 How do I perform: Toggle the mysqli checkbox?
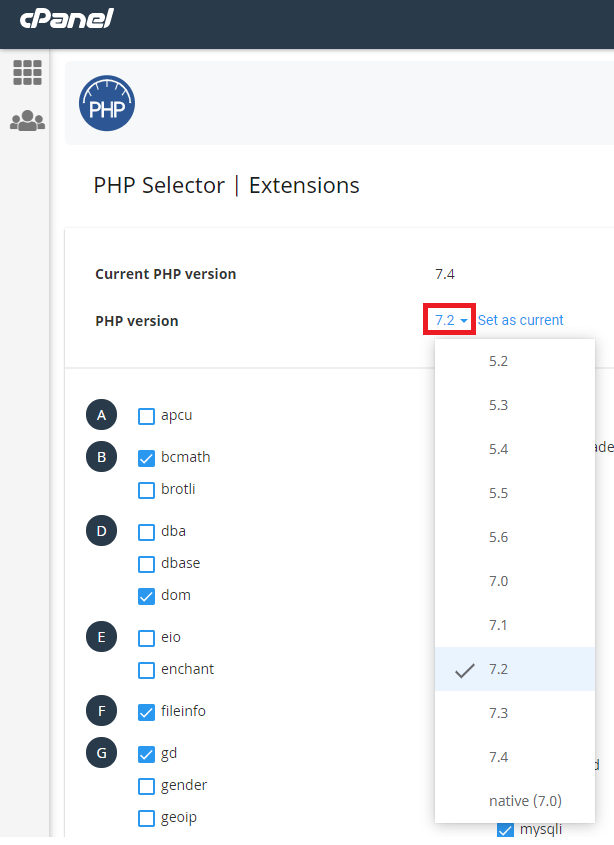pyautogui.click(x=505, y=829)
